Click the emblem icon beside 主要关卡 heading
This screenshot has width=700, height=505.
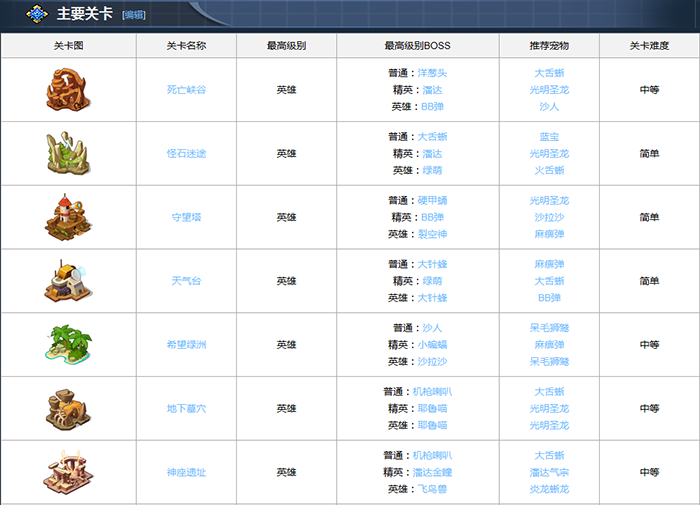point(37,14)
